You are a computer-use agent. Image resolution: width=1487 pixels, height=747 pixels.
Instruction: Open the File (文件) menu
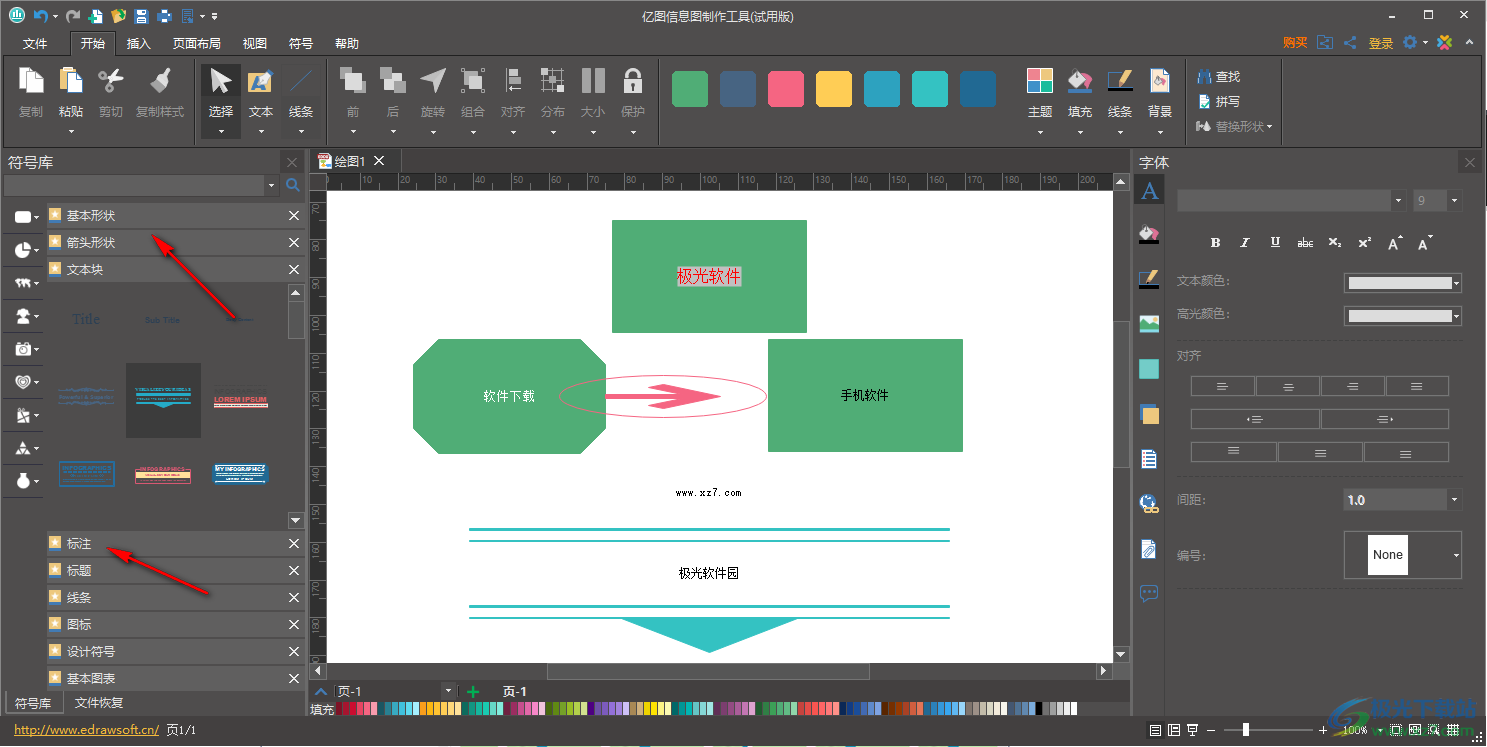35,44
